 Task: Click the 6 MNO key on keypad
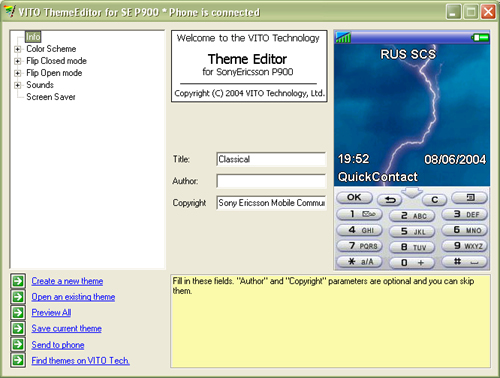point(465,230)
